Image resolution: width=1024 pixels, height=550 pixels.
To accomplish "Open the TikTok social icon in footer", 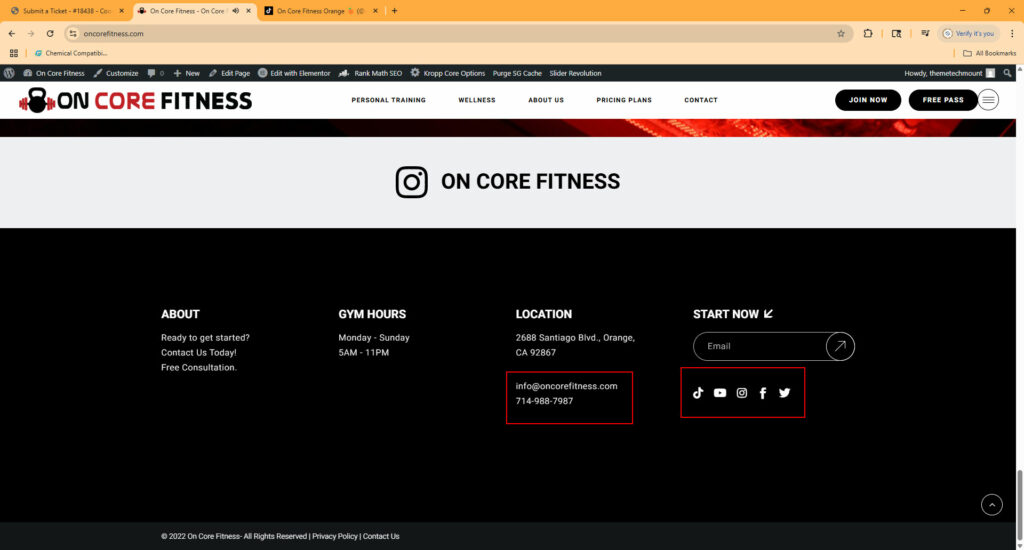I will click(x=698, y=393).
